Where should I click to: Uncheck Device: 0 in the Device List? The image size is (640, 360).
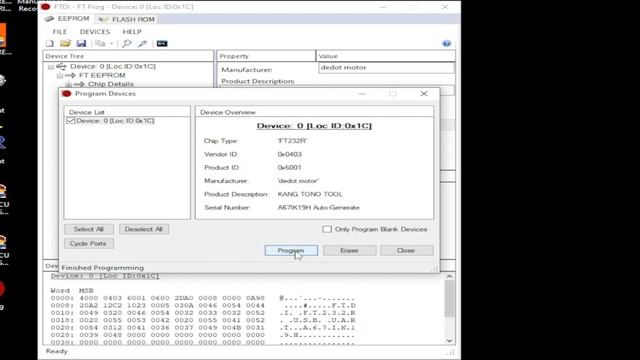(70, 121)
